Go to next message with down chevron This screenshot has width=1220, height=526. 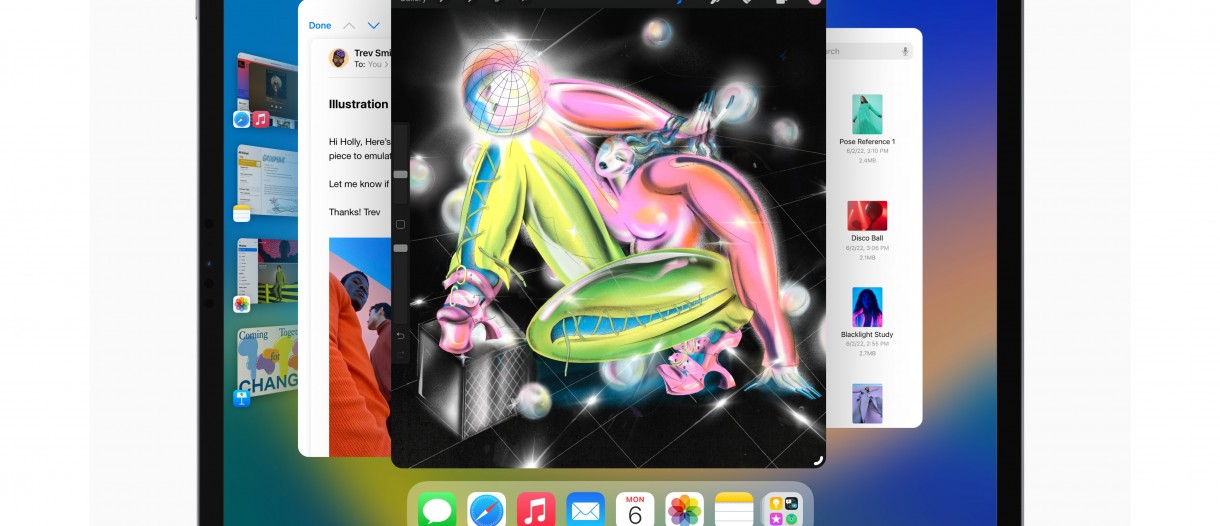[x=374, y=26]
